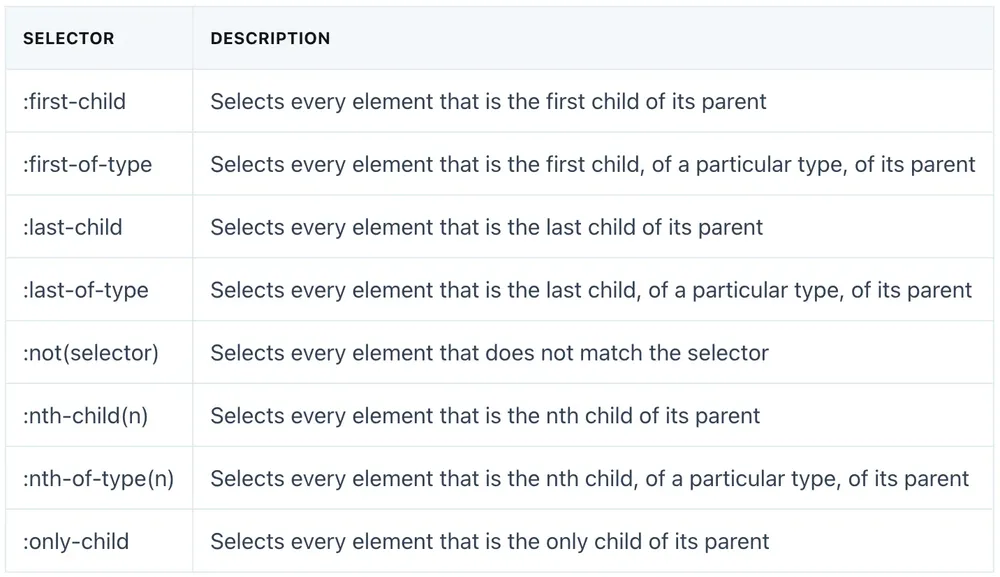
Task: Click the only child of its parent description
Action: point(490,541)
